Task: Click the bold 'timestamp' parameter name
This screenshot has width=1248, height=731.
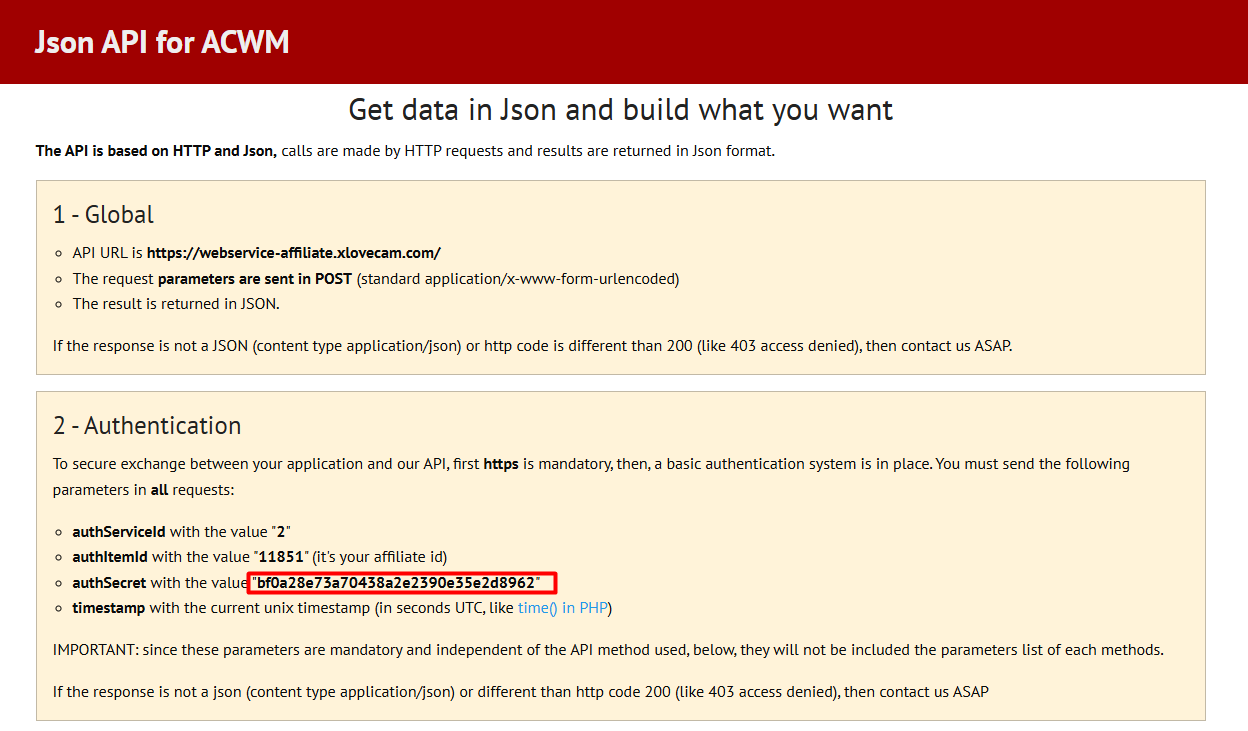Action: 108,608
